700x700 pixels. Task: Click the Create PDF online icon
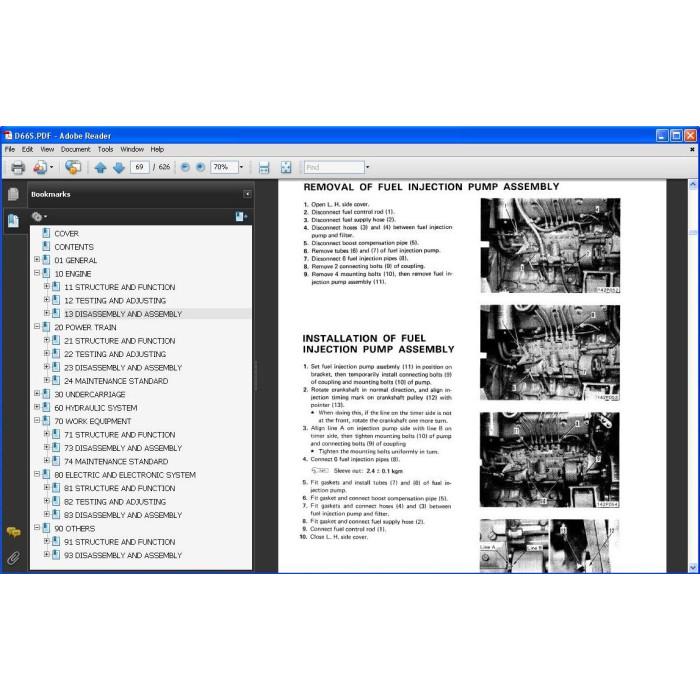[40, 168]
